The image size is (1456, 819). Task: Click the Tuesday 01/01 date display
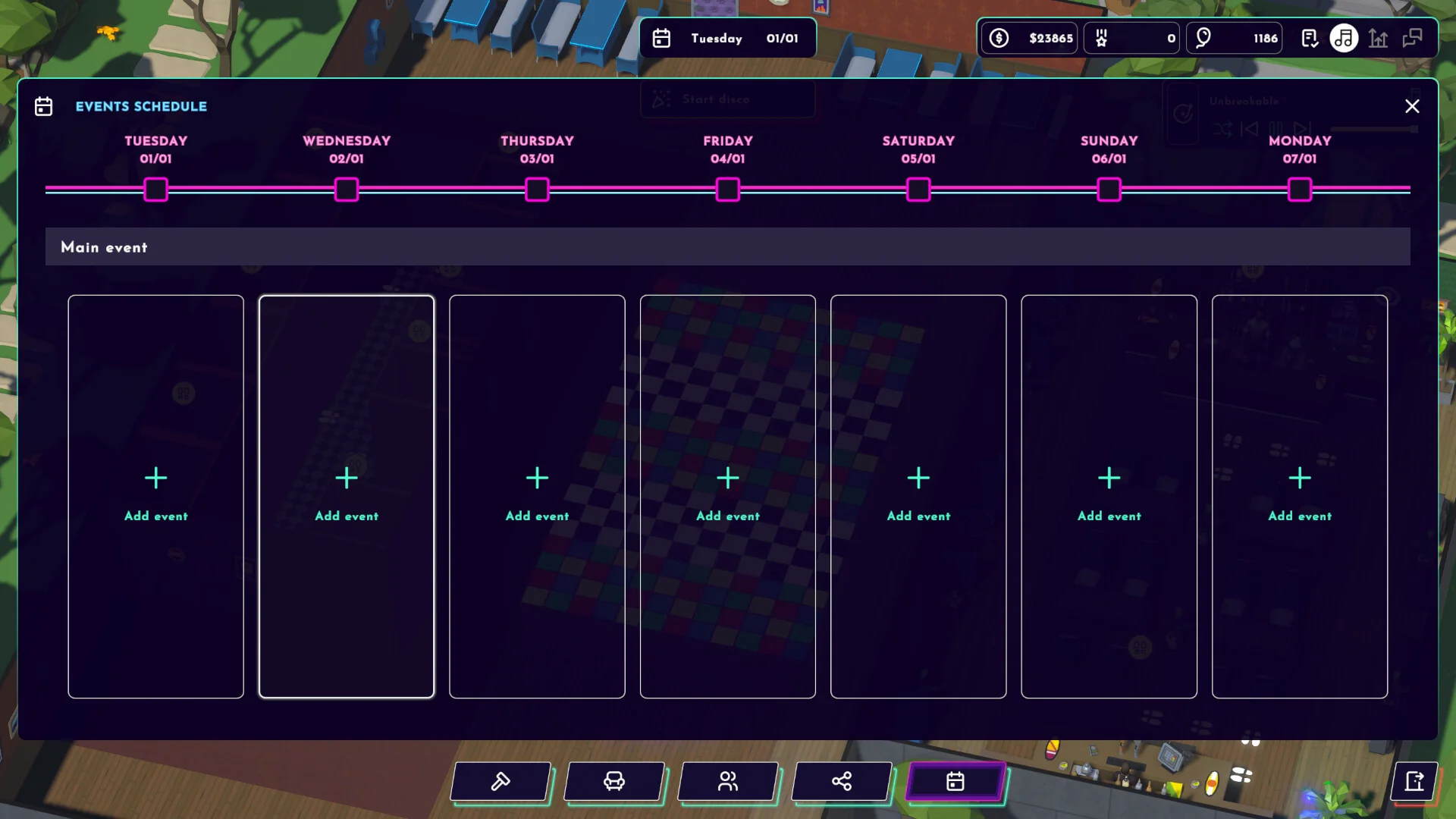(x=726, y=38)
